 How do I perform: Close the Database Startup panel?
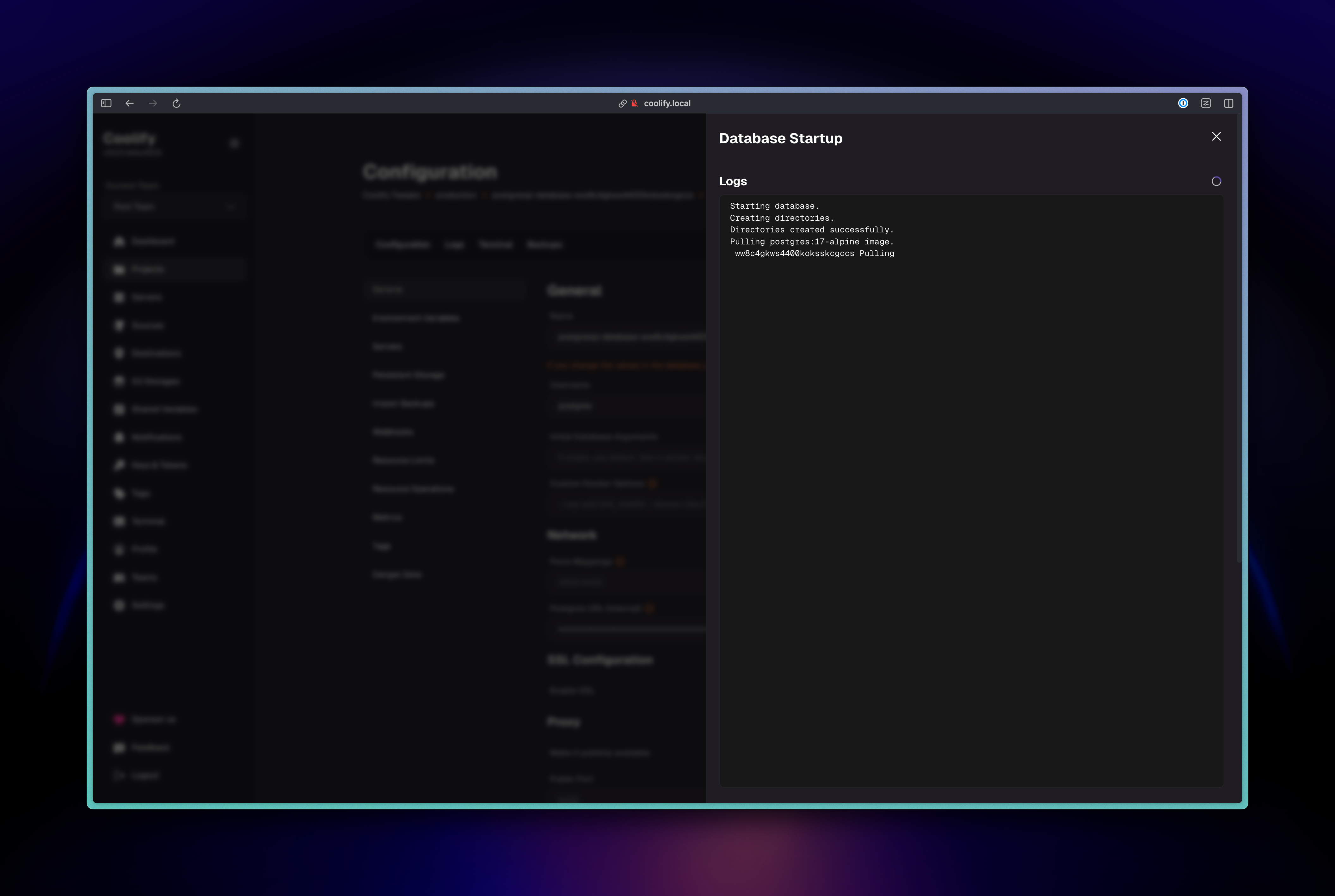1216,137
